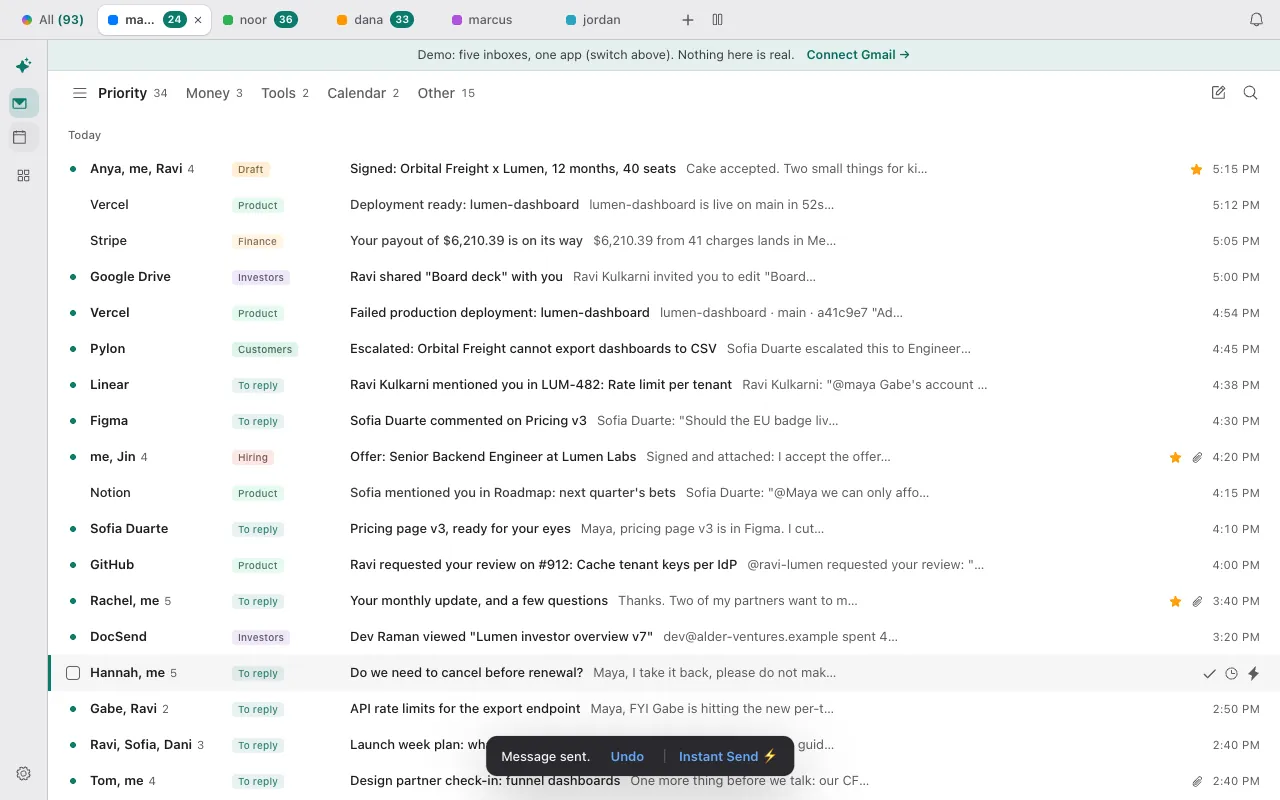Switch to All inboxes tab

[53, 20]
